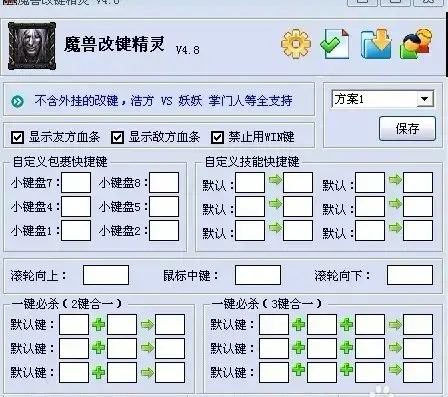Click the 自定义包裹快捷键 group label

60,162
